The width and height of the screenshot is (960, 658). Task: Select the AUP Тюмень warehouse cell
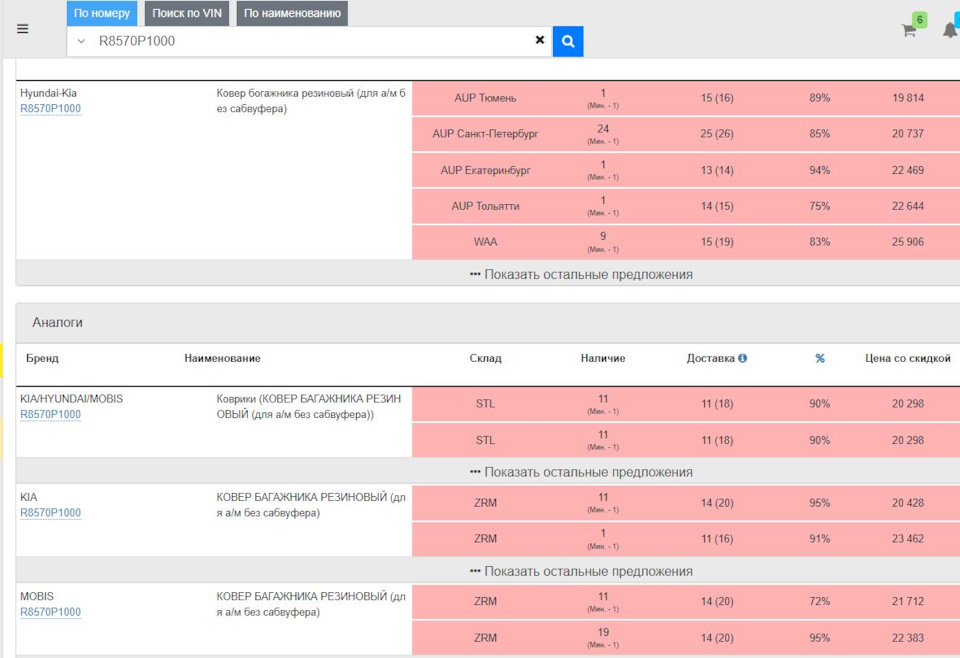click(x=486, y=98)
